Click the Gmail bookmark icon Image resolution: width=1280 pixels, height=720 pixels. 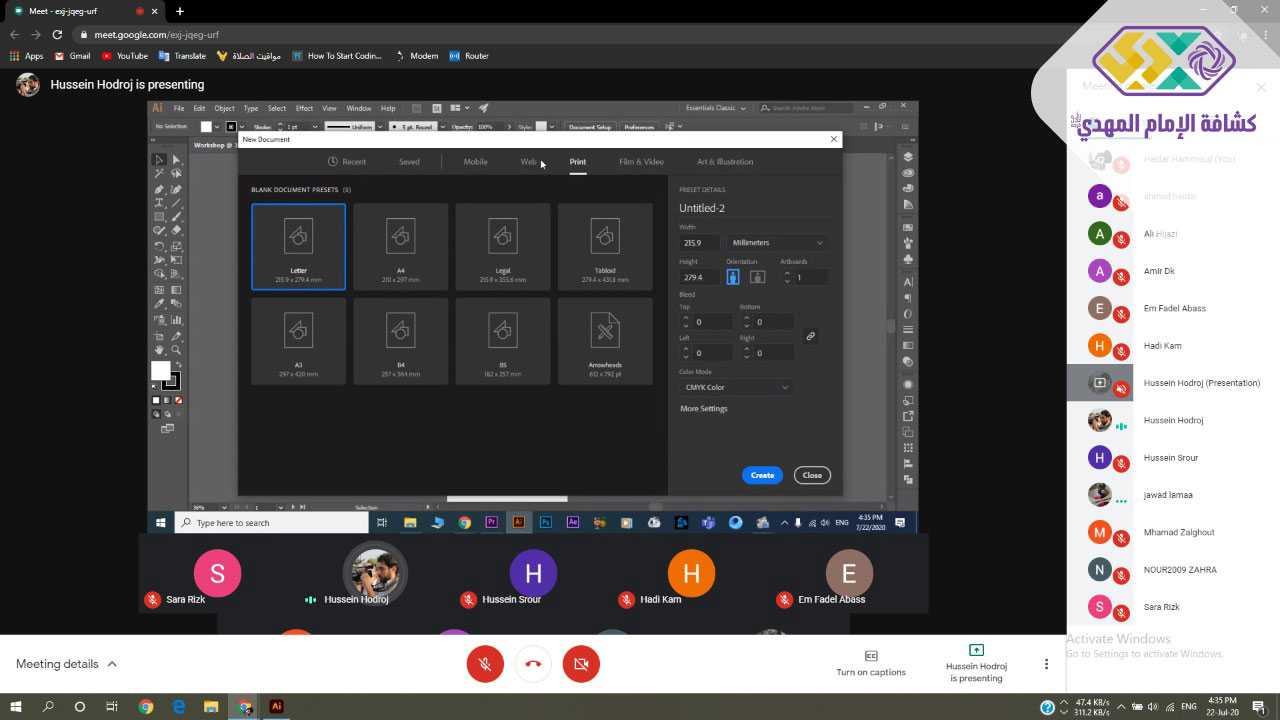pyautogui.click(x=60, y=56)
